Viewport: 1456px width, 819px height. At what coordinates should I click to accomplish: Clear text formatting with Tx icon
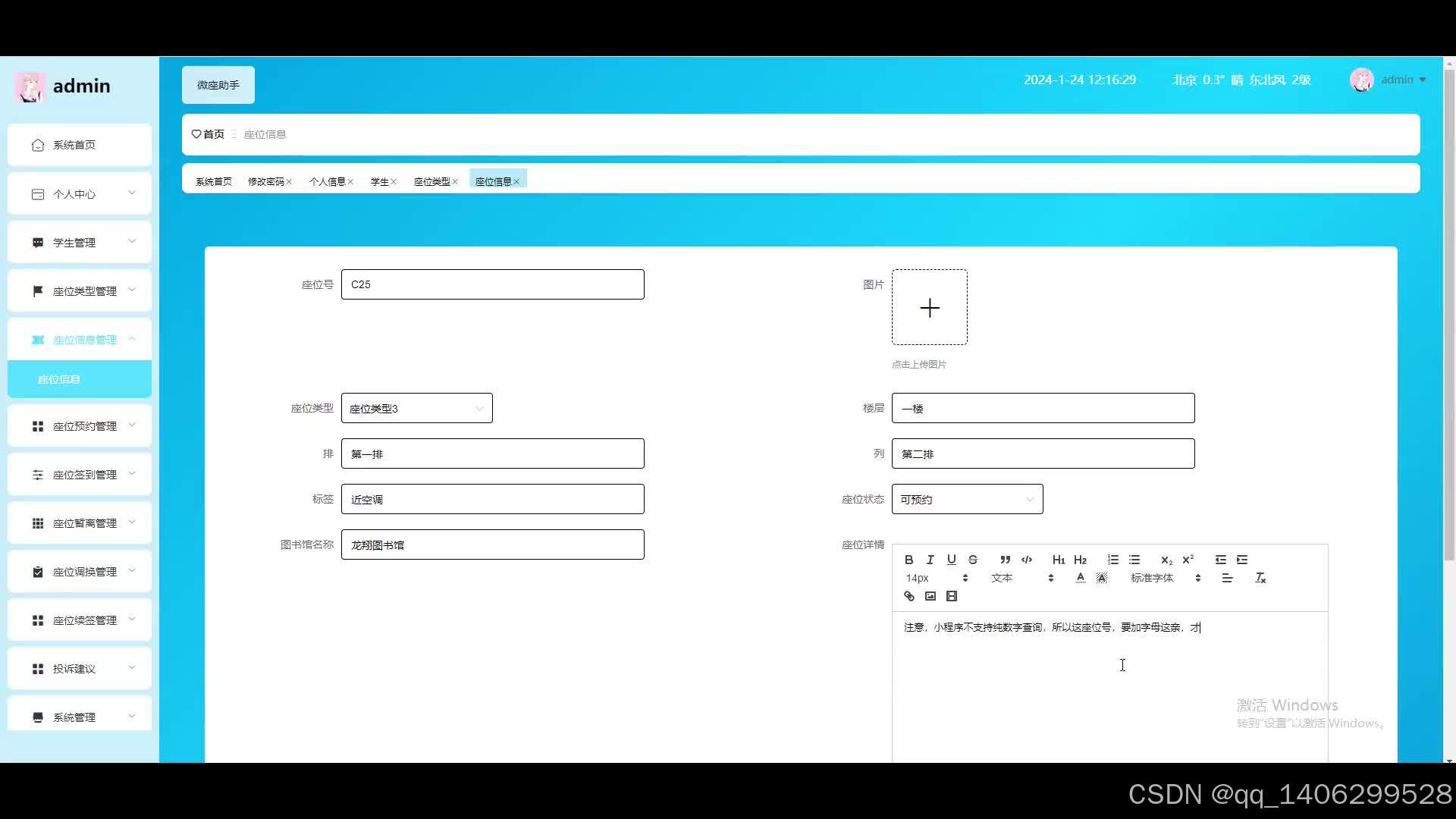[x=1260, y=578]
